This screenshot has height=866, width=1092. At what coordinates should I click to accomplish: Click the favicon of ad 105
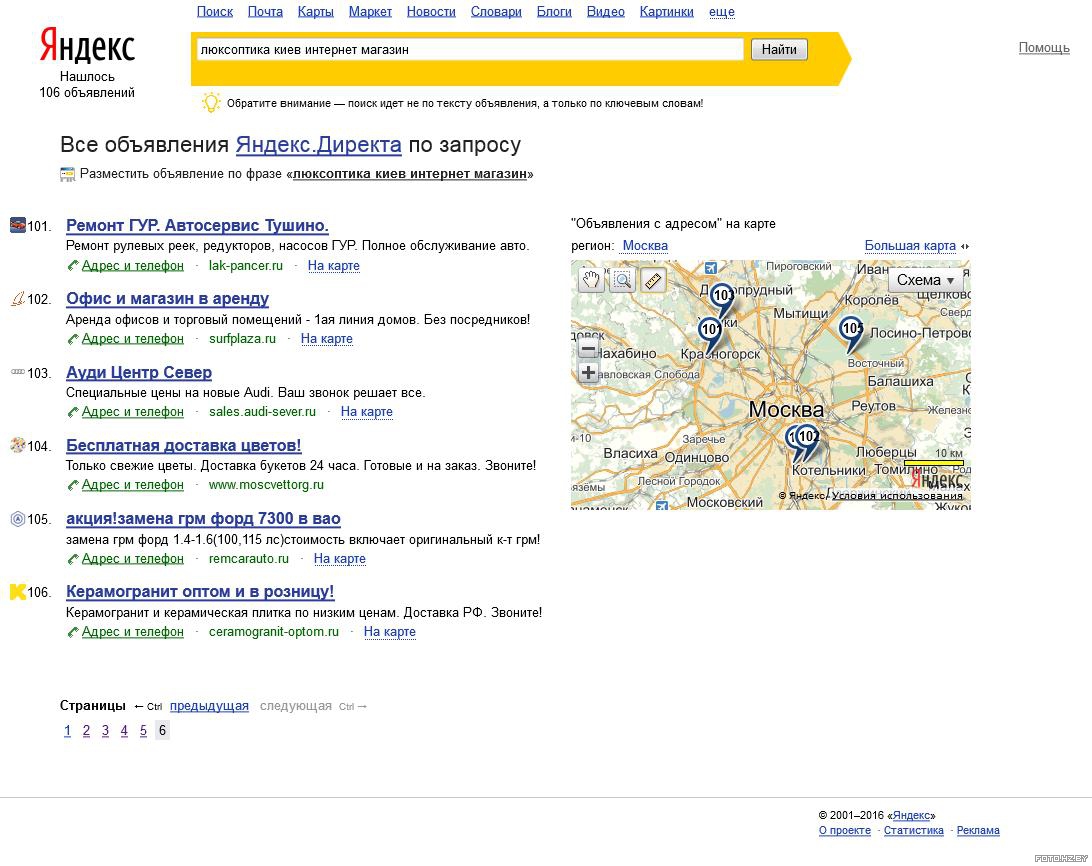pos(18,519)
